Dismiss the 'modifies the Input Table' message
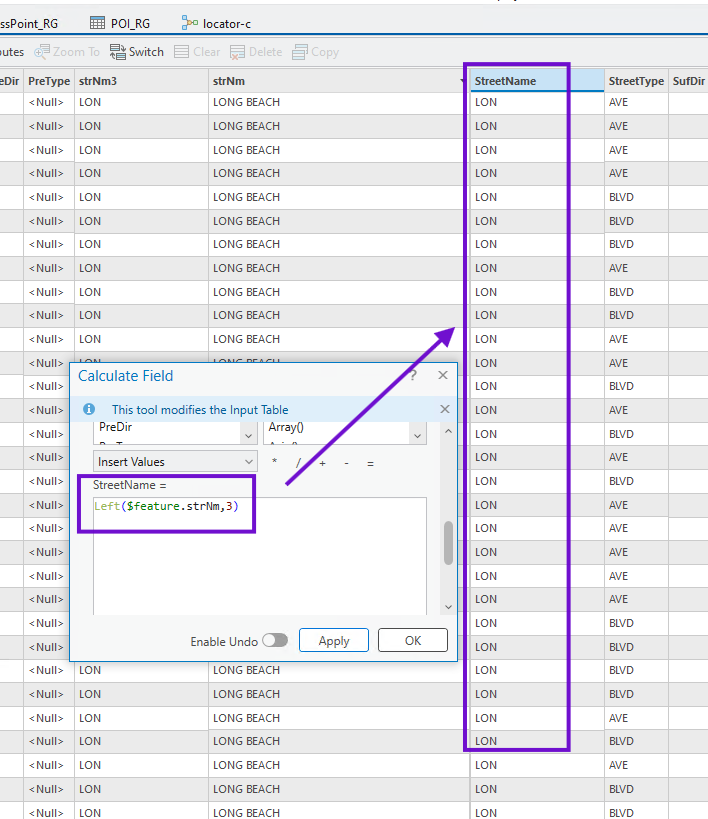The width and height of the screenshot is (708, 819). point(445,409)
